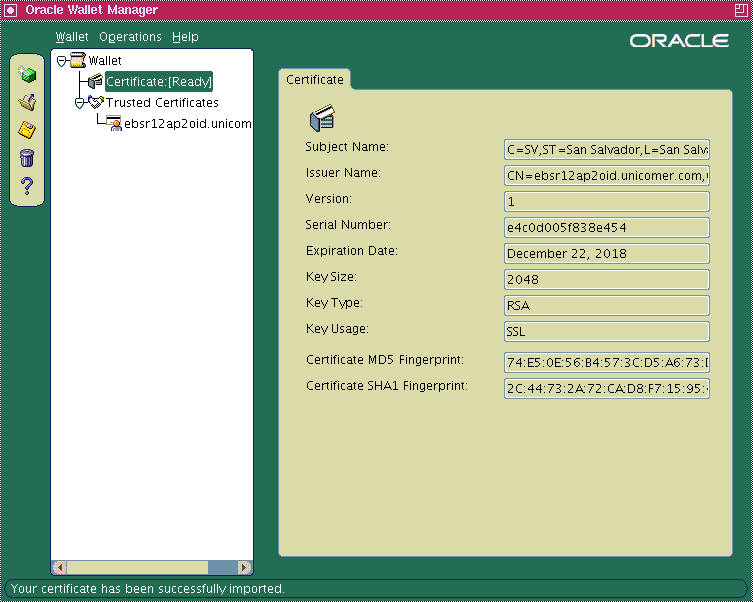Click the large certificate icon in panel
The image size is (753, 602).
(322, 118)
